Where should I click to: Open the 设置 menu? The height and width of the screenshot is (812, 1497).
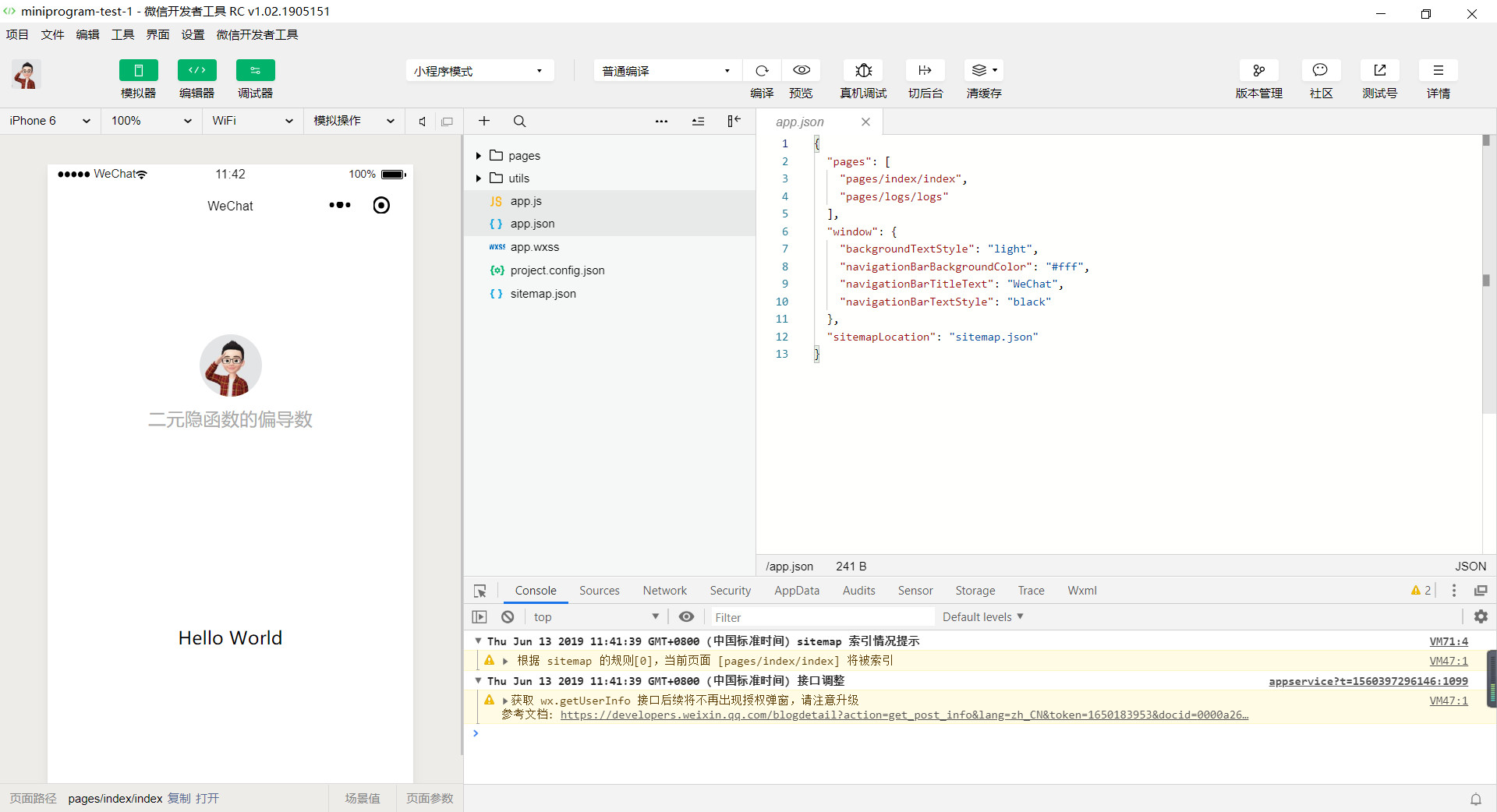click(193, 34)
